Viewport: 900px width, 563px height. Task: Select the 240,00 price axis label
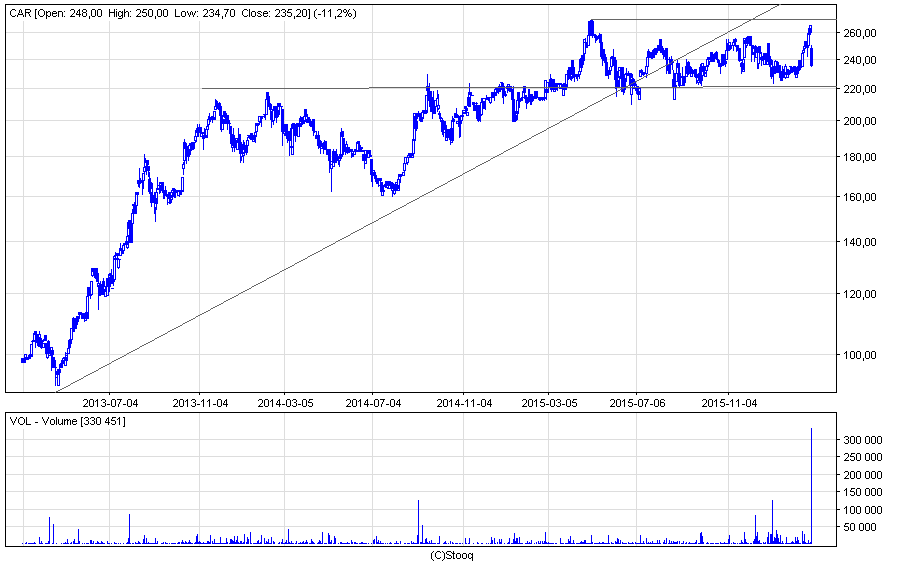coord(860,60)
